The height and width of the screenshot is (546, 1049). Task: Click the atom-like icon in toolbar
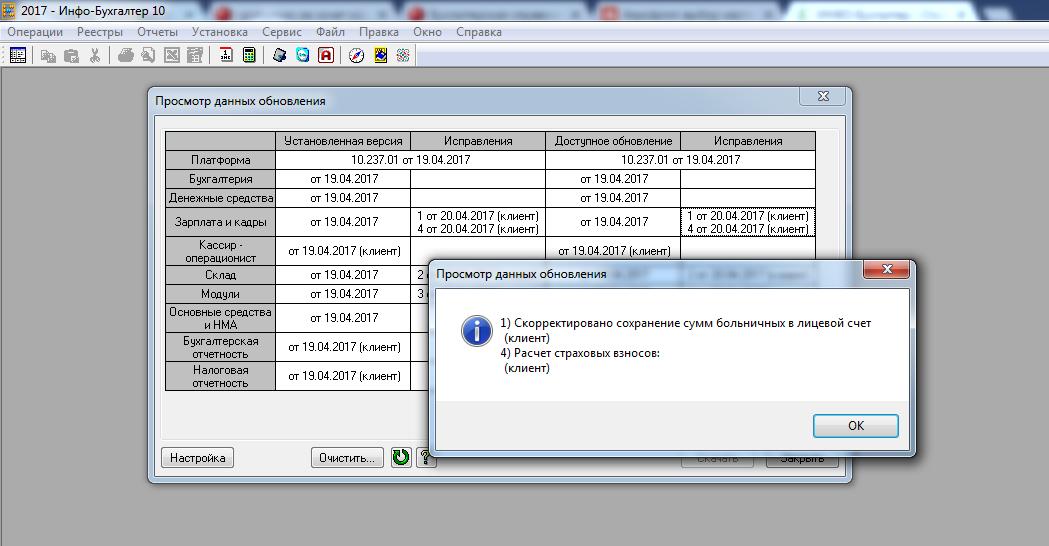coord(403,56)
